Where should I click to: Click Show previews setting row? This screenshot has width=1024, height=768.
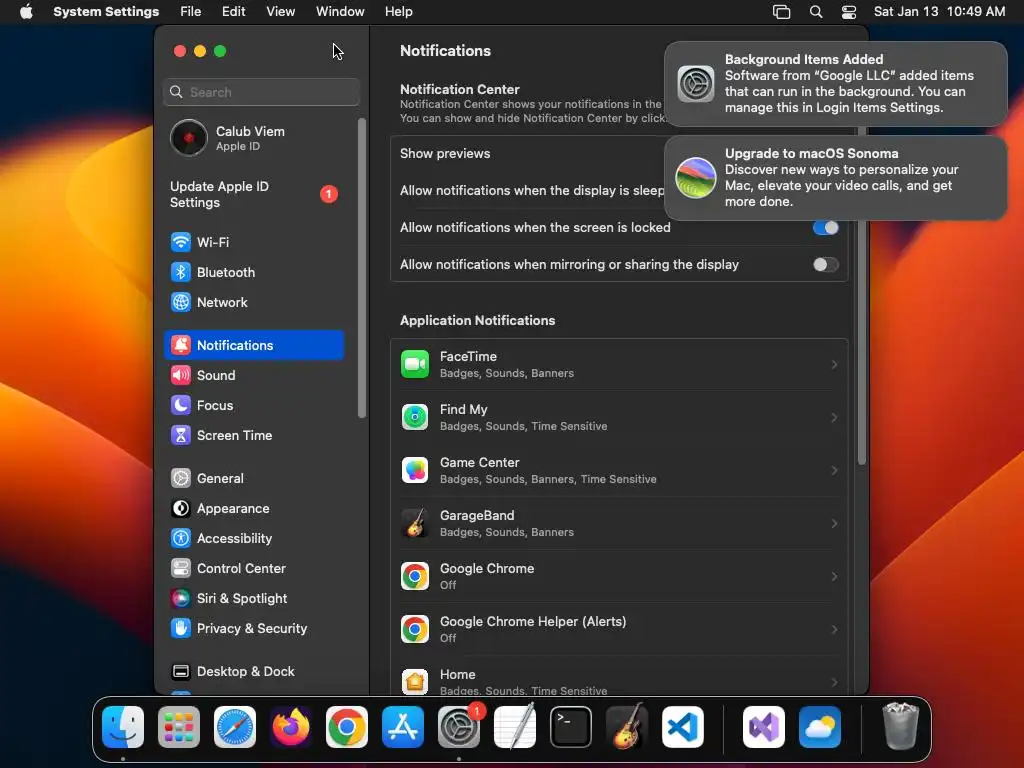(619, 154)
